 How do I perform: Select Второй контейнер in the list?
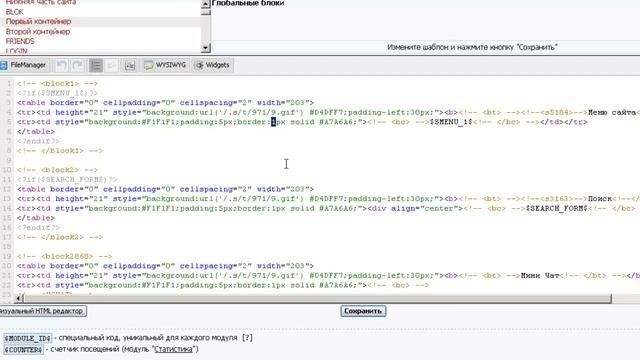pos(38,32)
